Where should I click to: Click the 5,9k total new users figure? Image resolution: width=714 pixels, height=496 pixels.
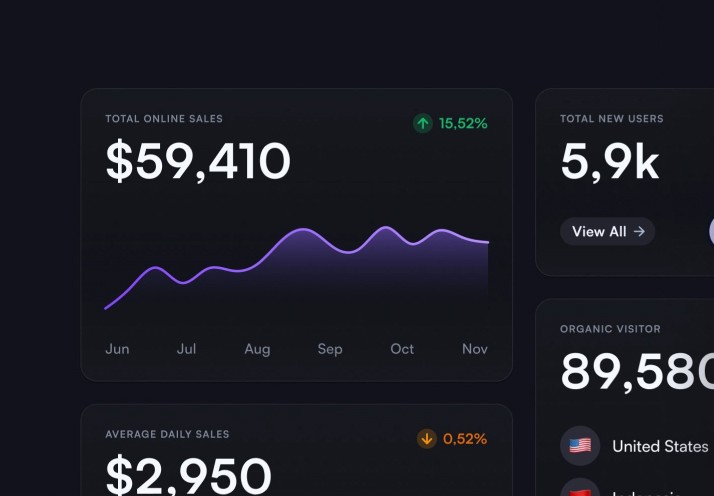point(609,162)
